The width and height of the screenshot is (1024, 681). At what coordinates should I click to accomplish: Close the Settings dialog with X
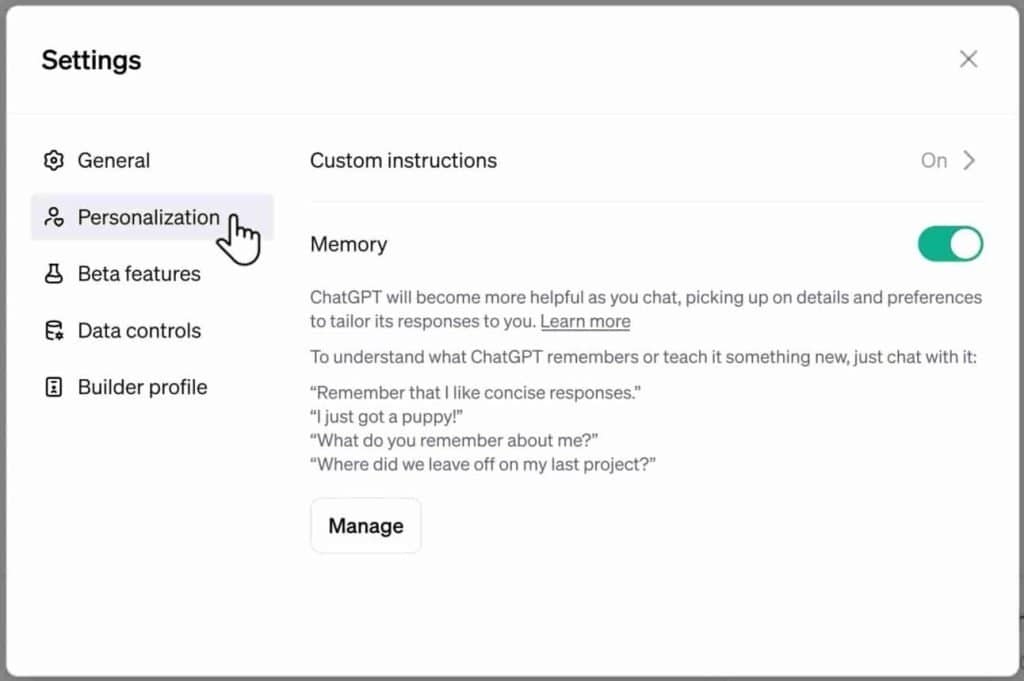pyautogui.click(x=968, y=59)
